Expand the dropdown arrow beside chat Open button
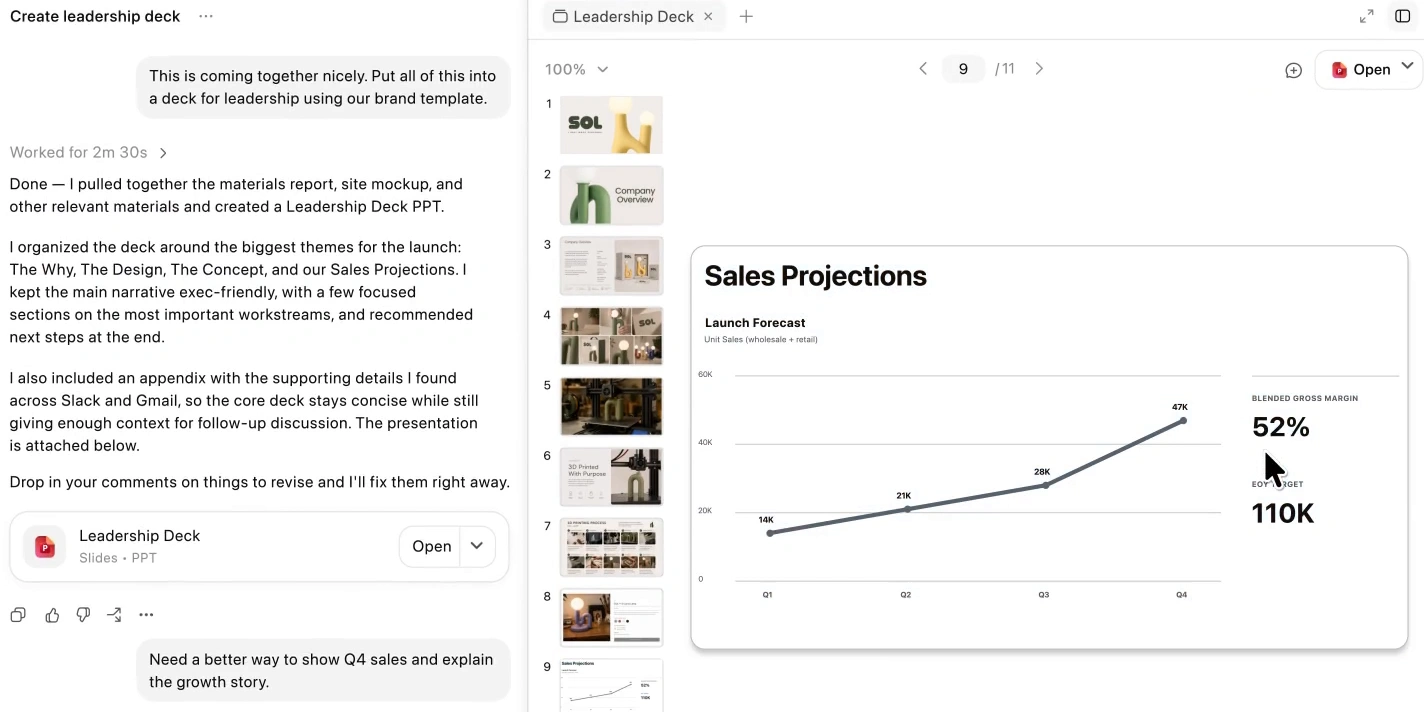Screen dimensions: 1424x712 (x=477, y=546)
